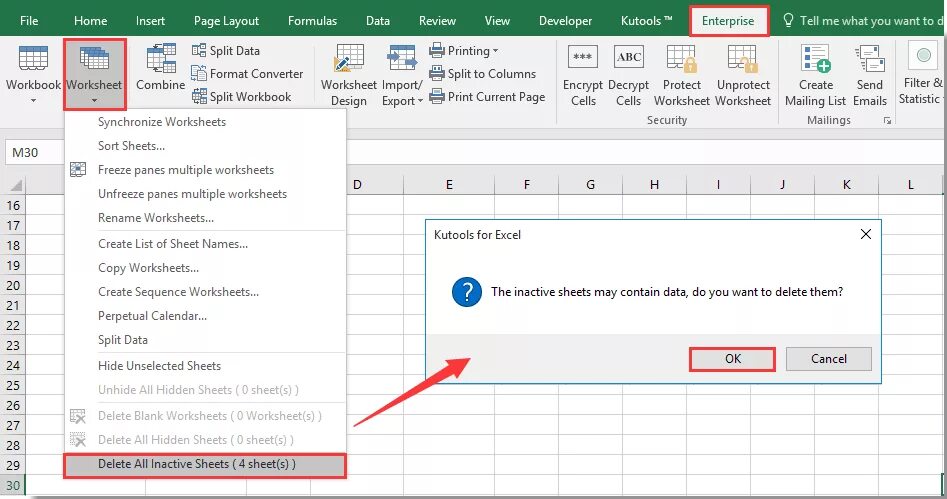Open Create Mailing List tool
This screenshot has width=947, height=499.
(815, 76)
